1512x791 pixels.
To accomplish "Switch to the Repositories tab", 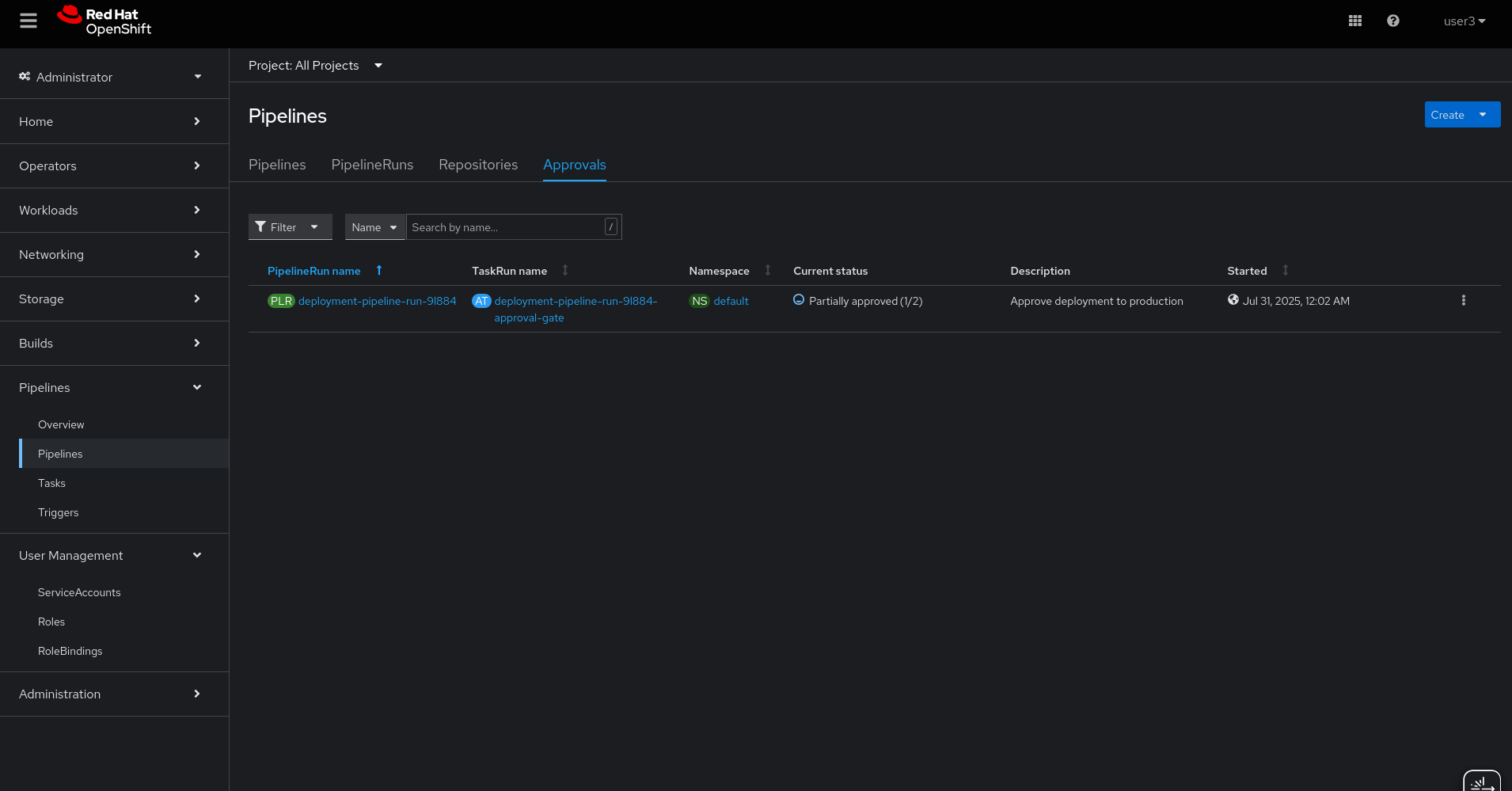I will click(478, 165).
